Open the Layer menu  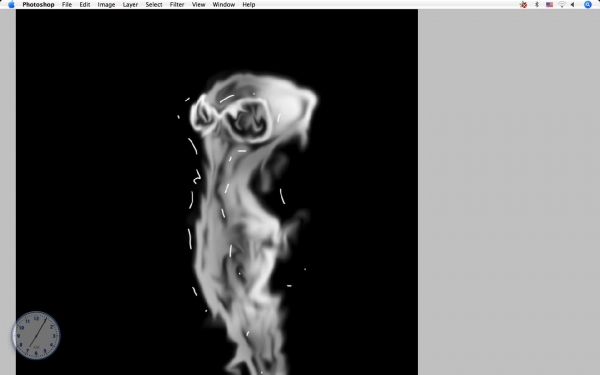click(130, 5)
